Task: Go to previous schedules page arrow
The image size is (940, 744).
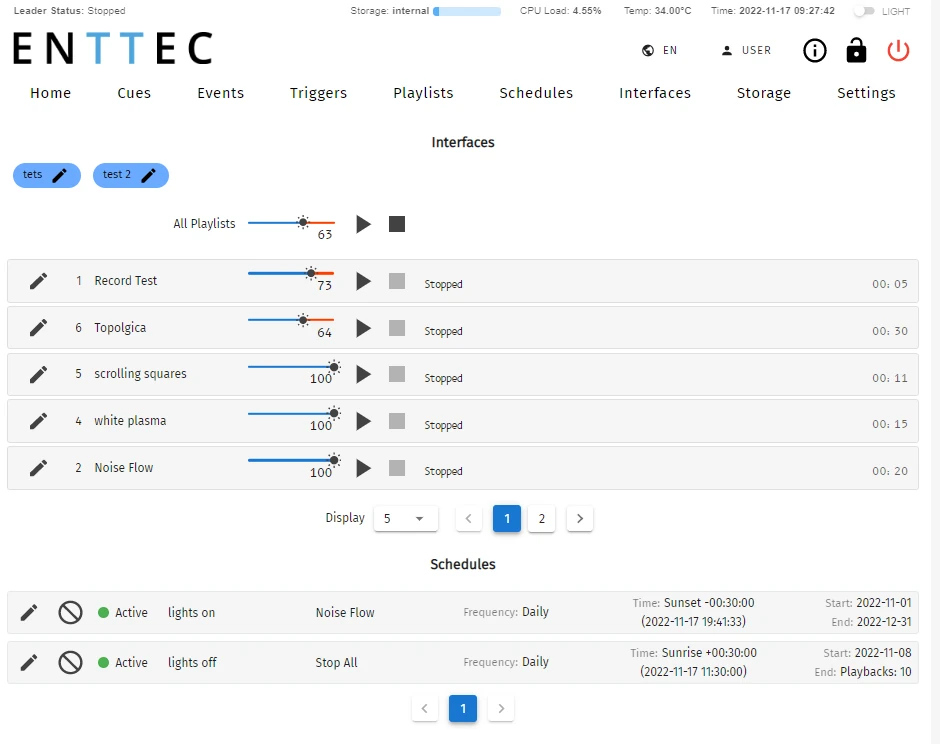Action: pyautogui.click(x=424, y=709)
